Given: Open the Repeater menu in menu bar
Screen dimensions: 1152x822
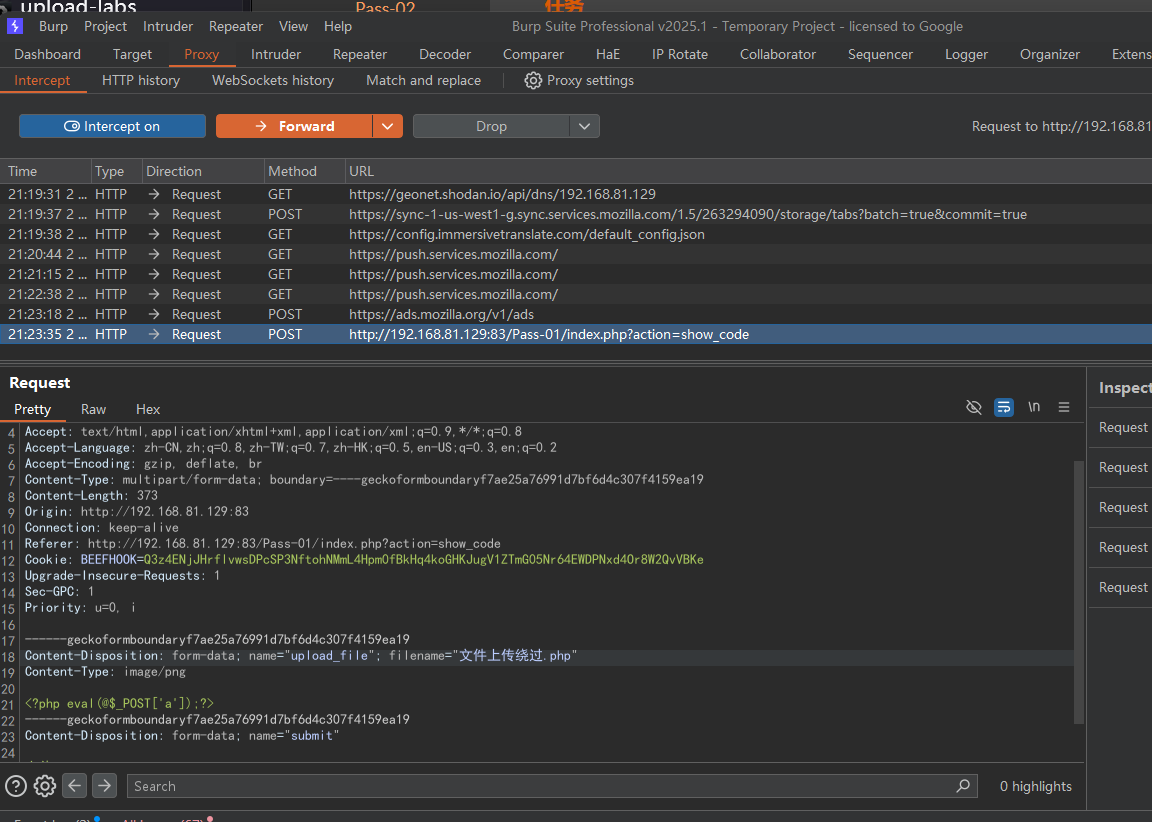Looking at the screenshot, I should 236,26.
